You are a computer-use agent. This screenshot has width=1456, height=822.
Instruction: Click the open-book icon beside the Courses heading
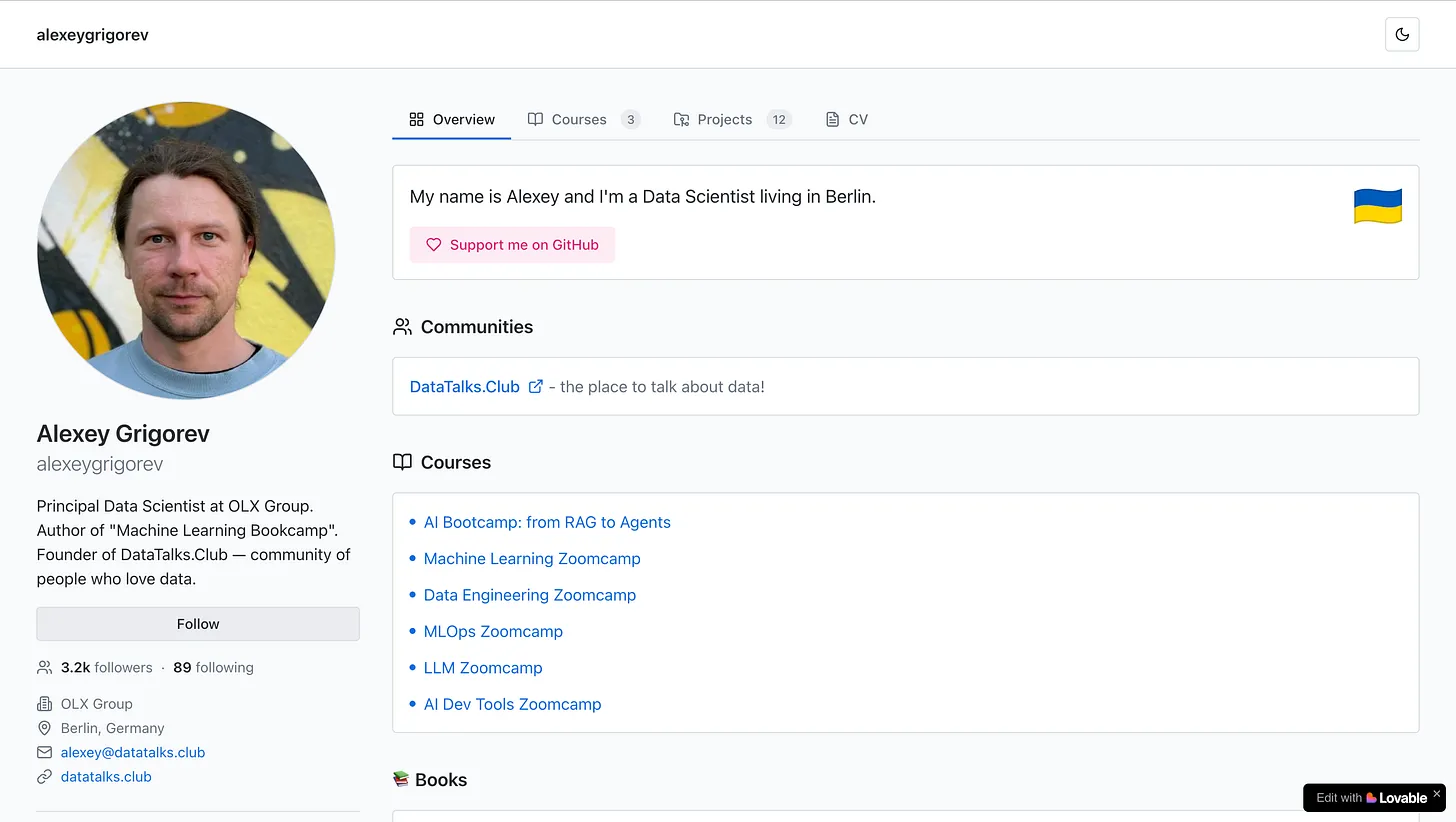(401, 461)
